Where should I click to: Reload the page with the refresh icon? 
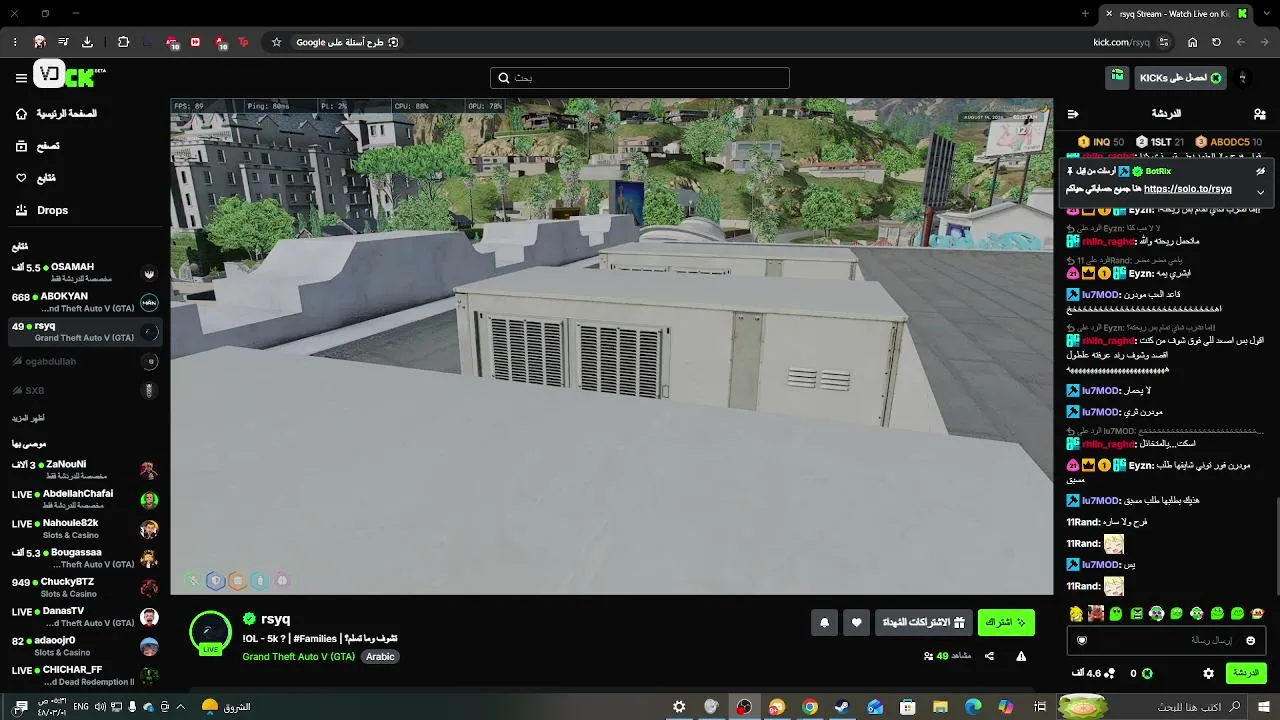click(1216, 42)
